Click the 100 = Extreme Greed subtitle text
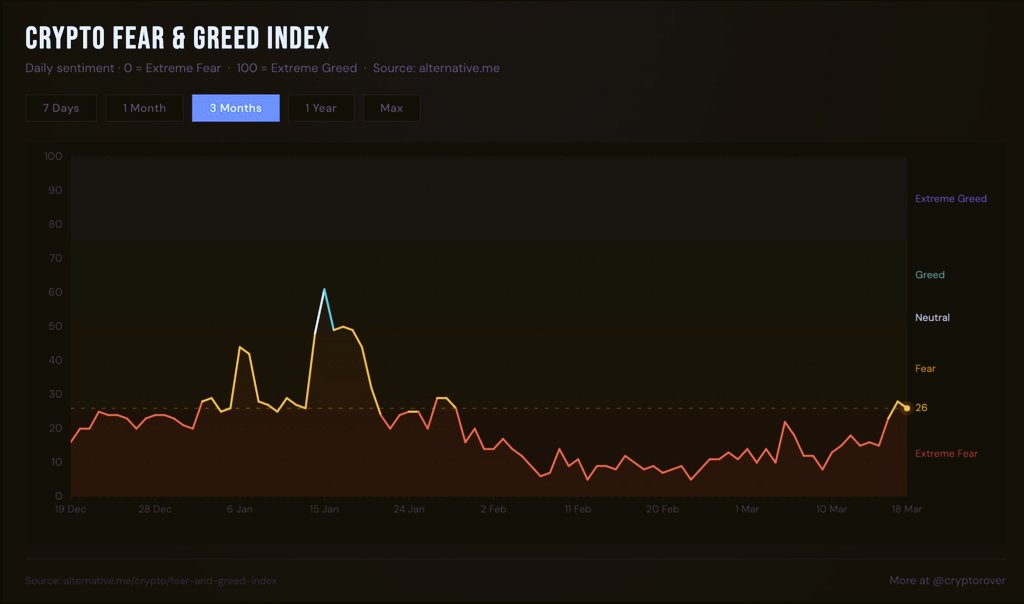This screenshot has height=604, width=1024. [297, 68]
